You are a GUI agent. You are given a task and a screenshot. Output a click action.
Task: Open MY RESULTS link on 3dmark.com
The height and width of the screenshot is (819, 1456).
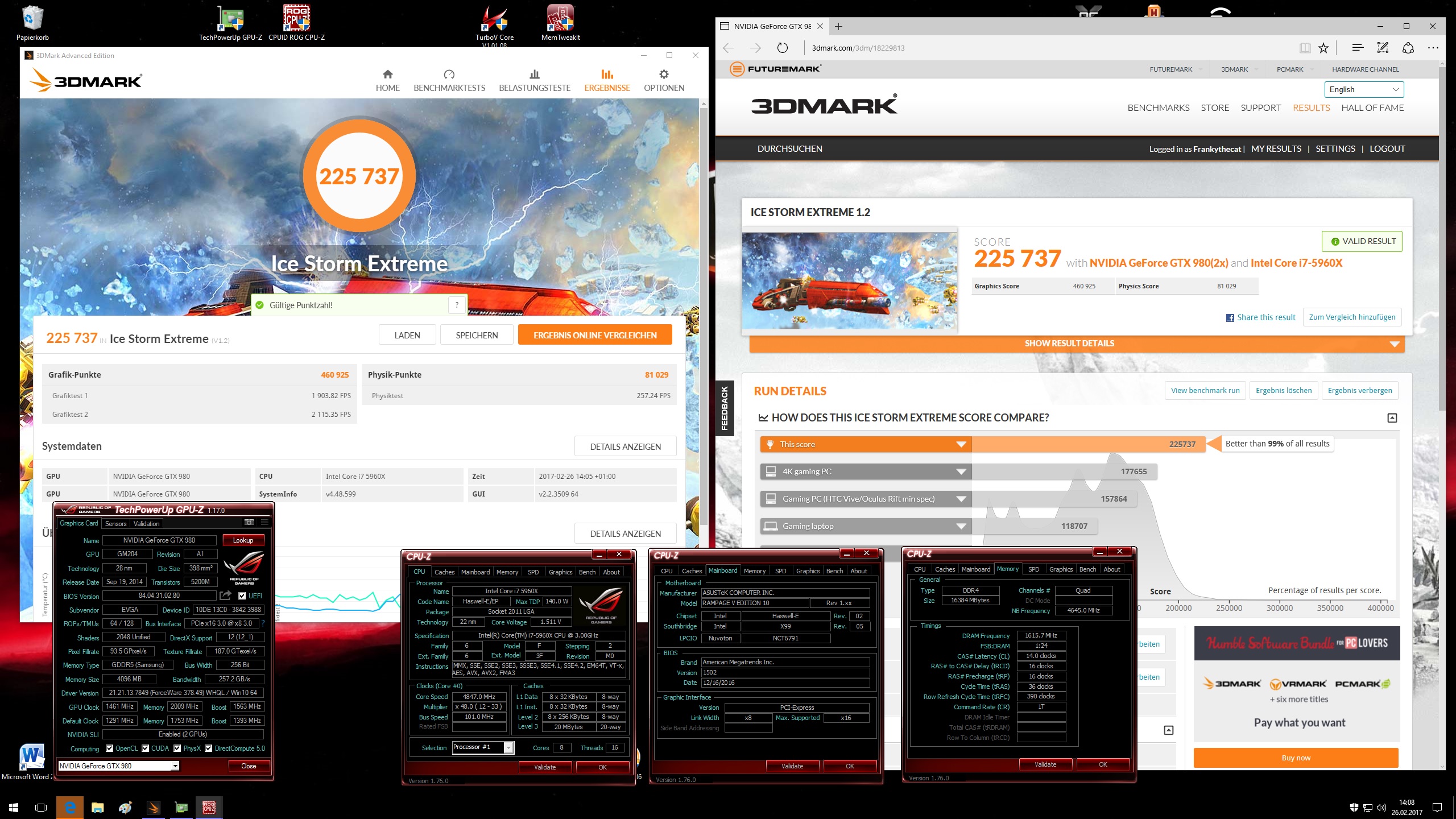point(1276,148)
